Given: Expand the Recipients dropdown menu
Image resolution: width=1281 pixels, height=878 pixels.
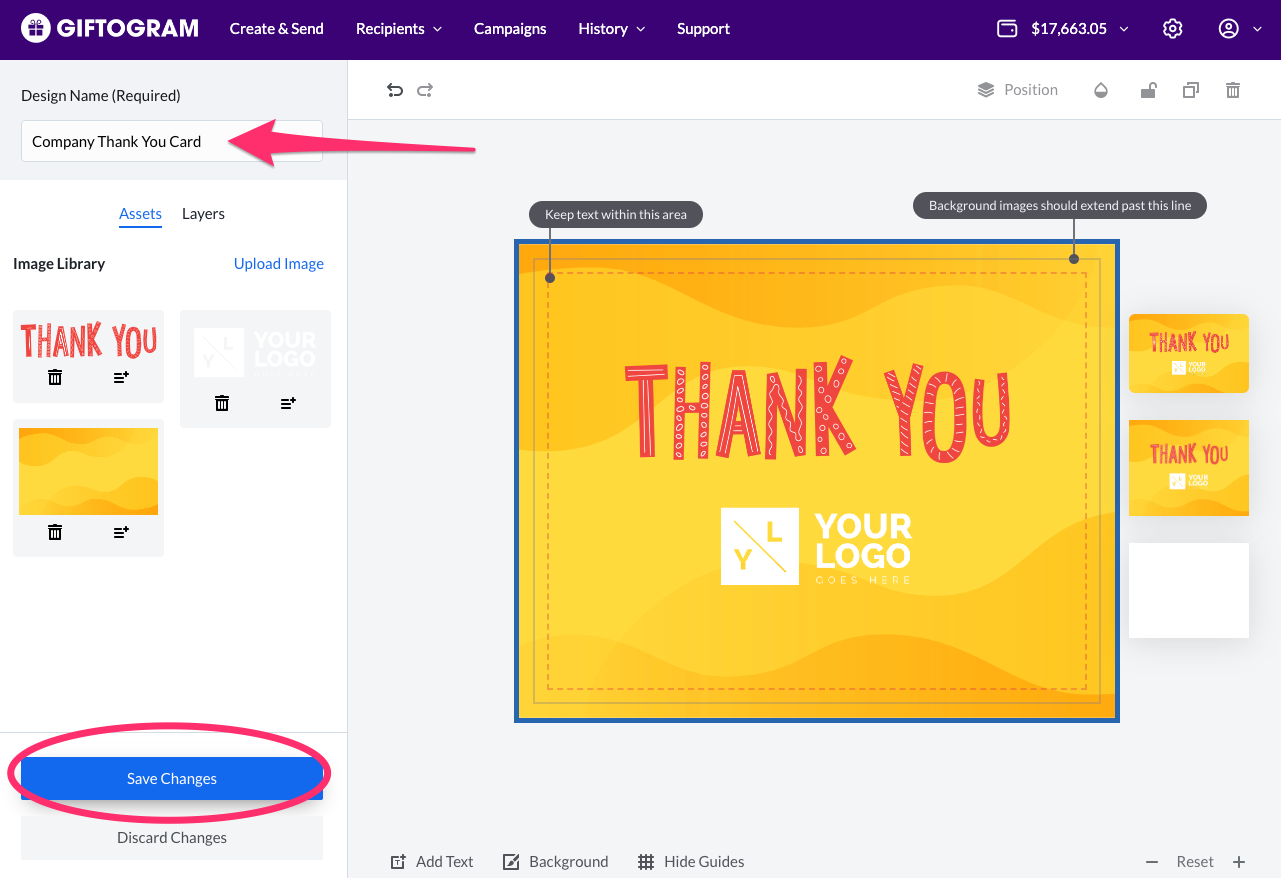Looking at the screenshot, I should [x=398, y=29].
